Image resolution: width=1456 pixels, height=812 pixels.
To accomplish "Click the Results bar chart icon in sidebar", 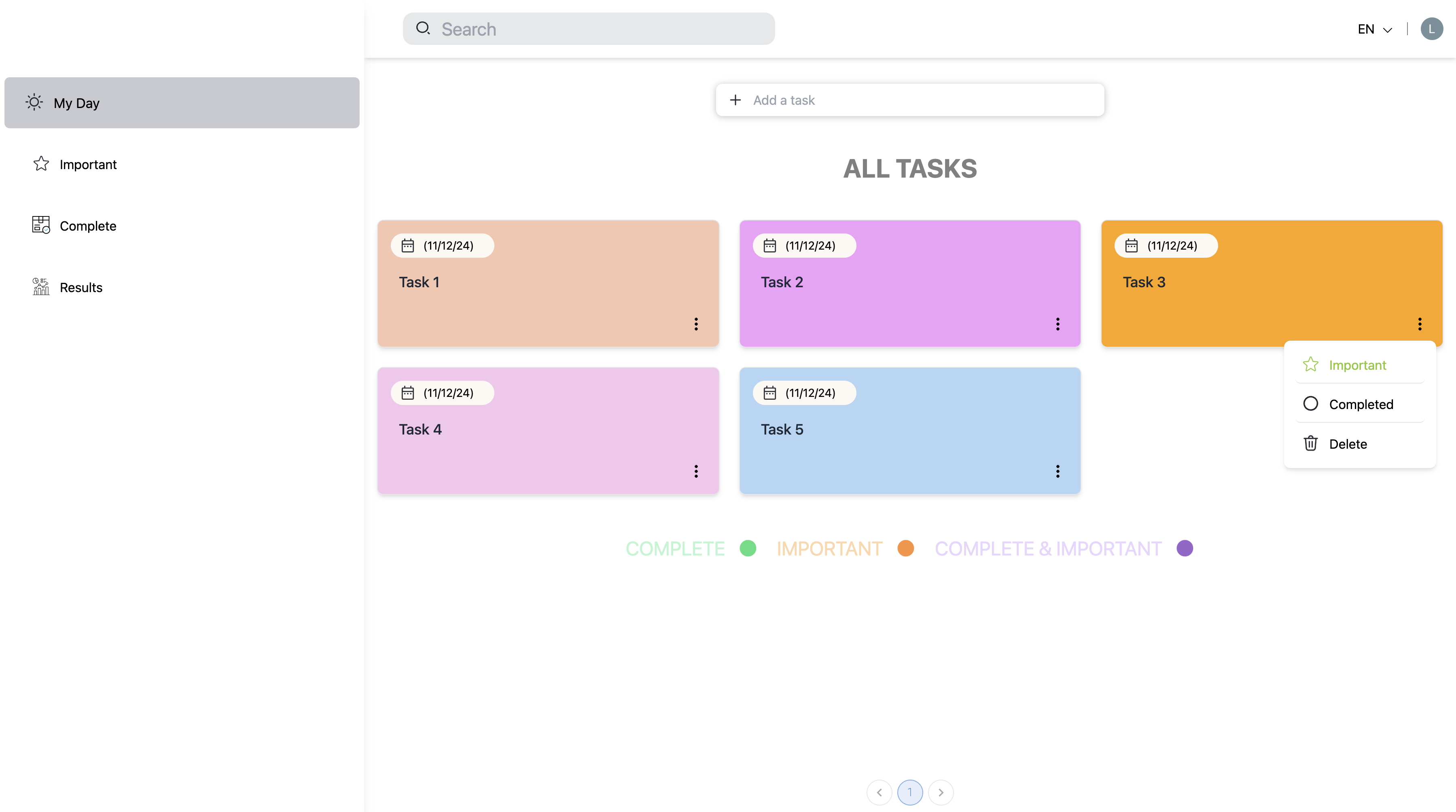I will 41,287.
